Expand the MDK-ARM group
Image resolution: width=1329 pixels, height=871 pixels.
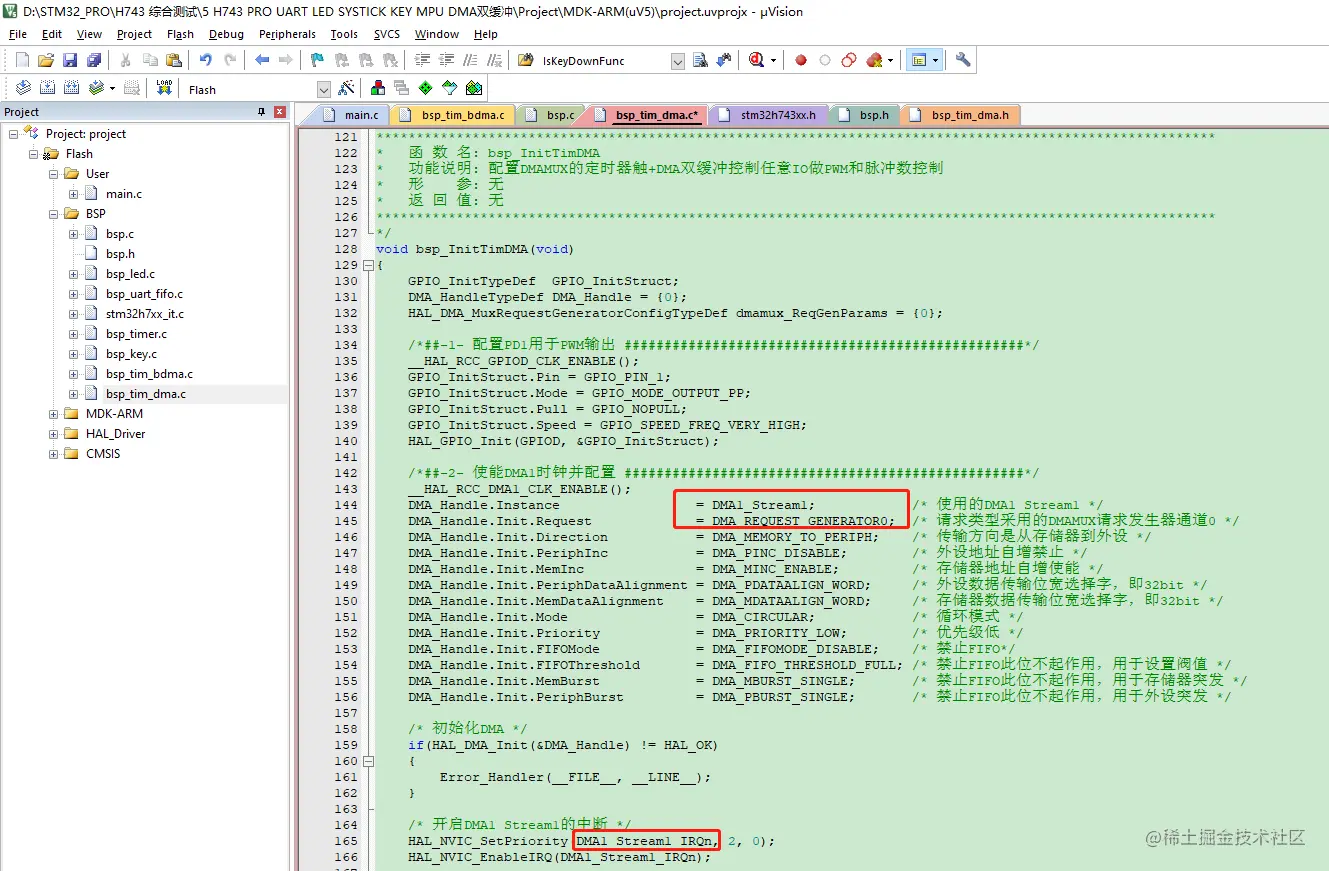54,414
